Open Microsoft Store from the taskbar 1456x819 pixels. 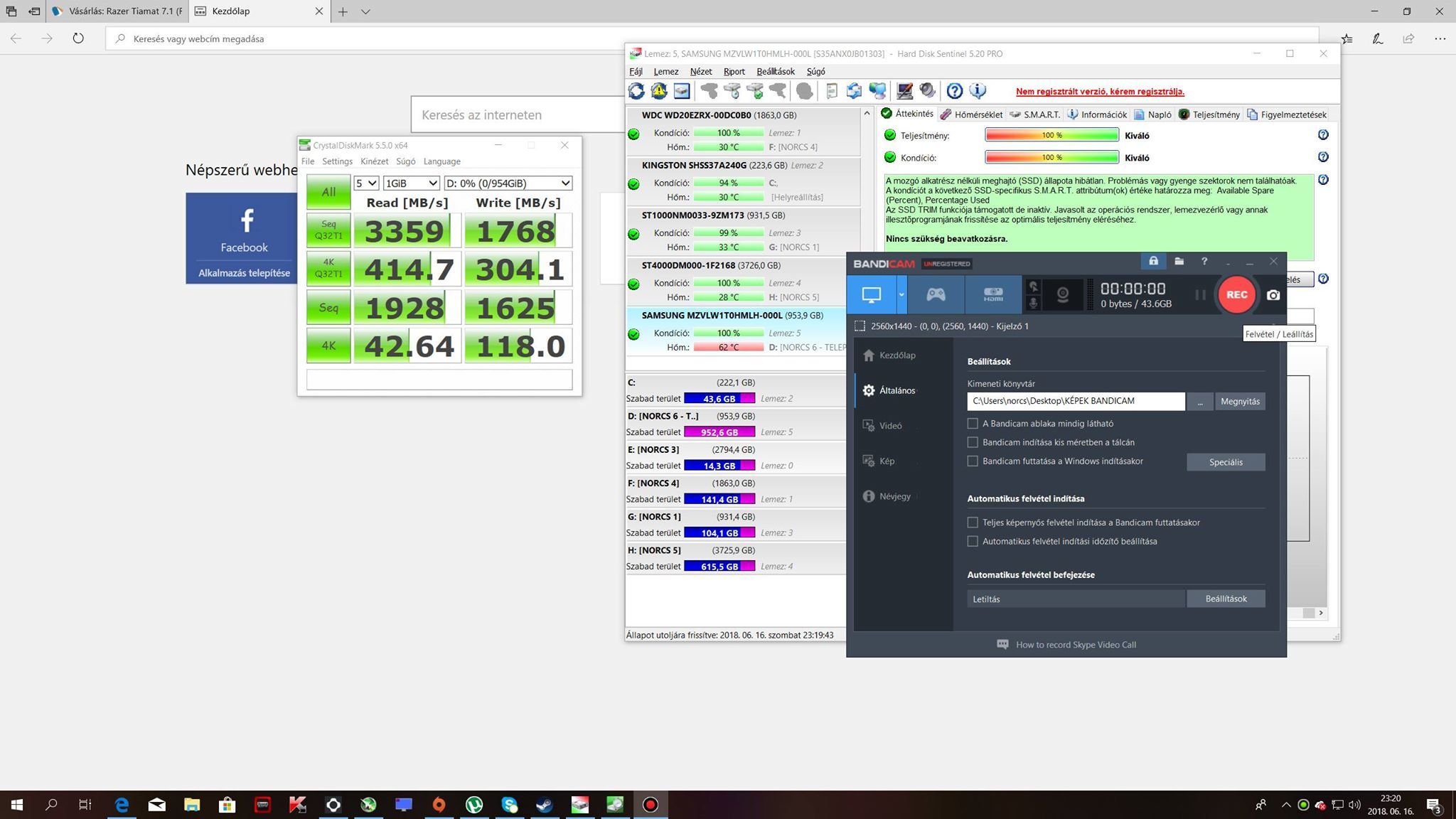(x=227, y=805)
